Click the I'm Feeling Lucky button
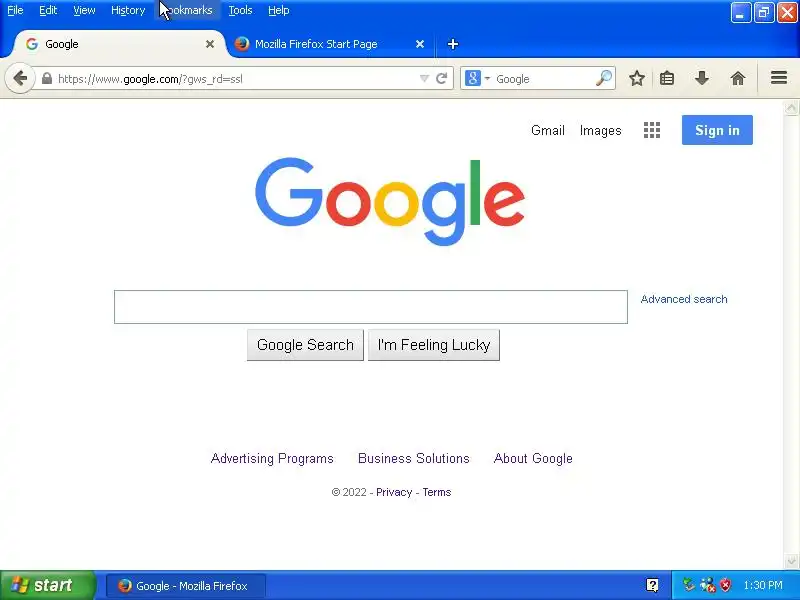Viewport: 800px width, 600px height. click(434, 345)
